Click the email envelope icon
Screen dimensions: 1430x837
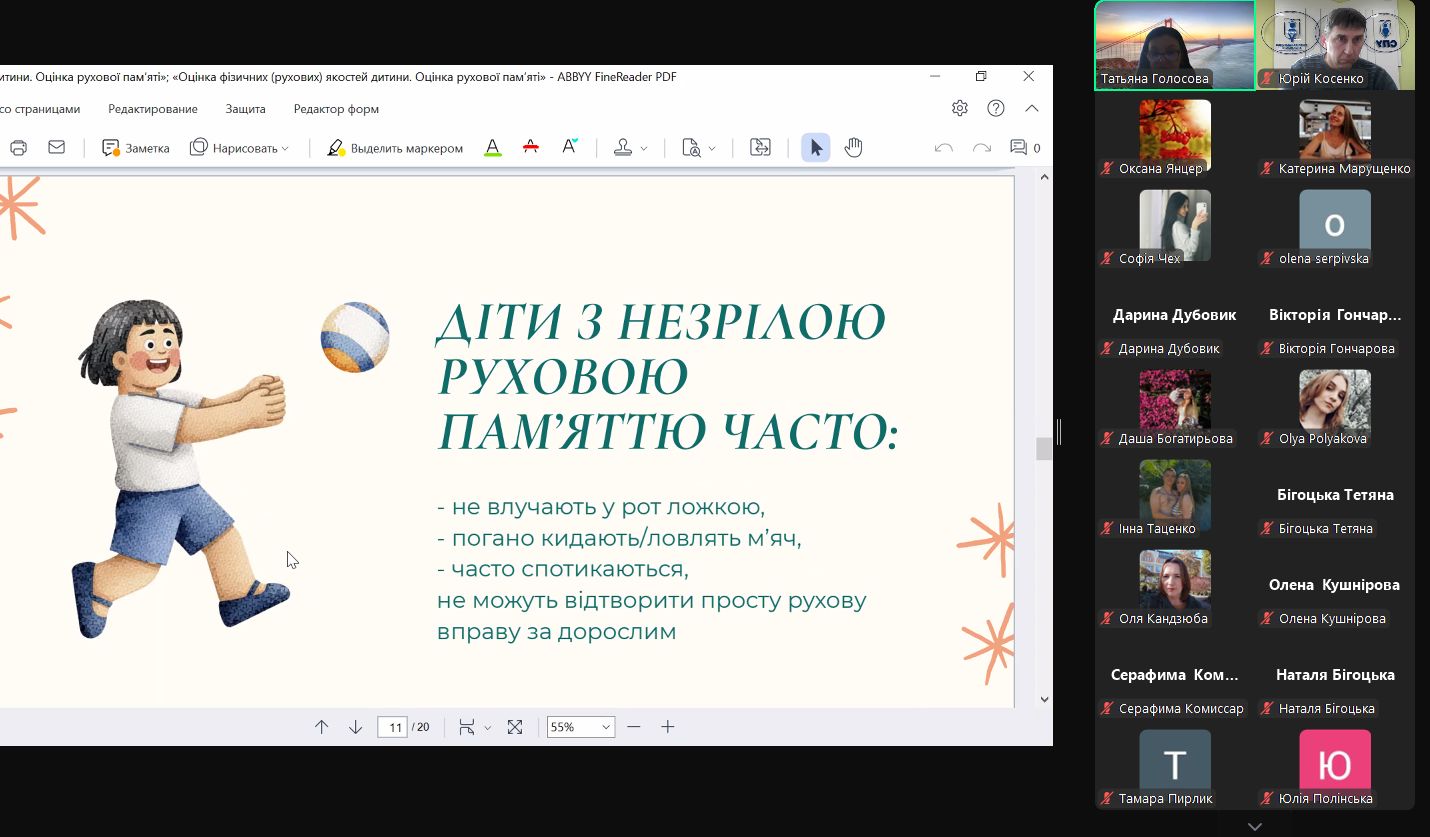click(x=56, y=148)
